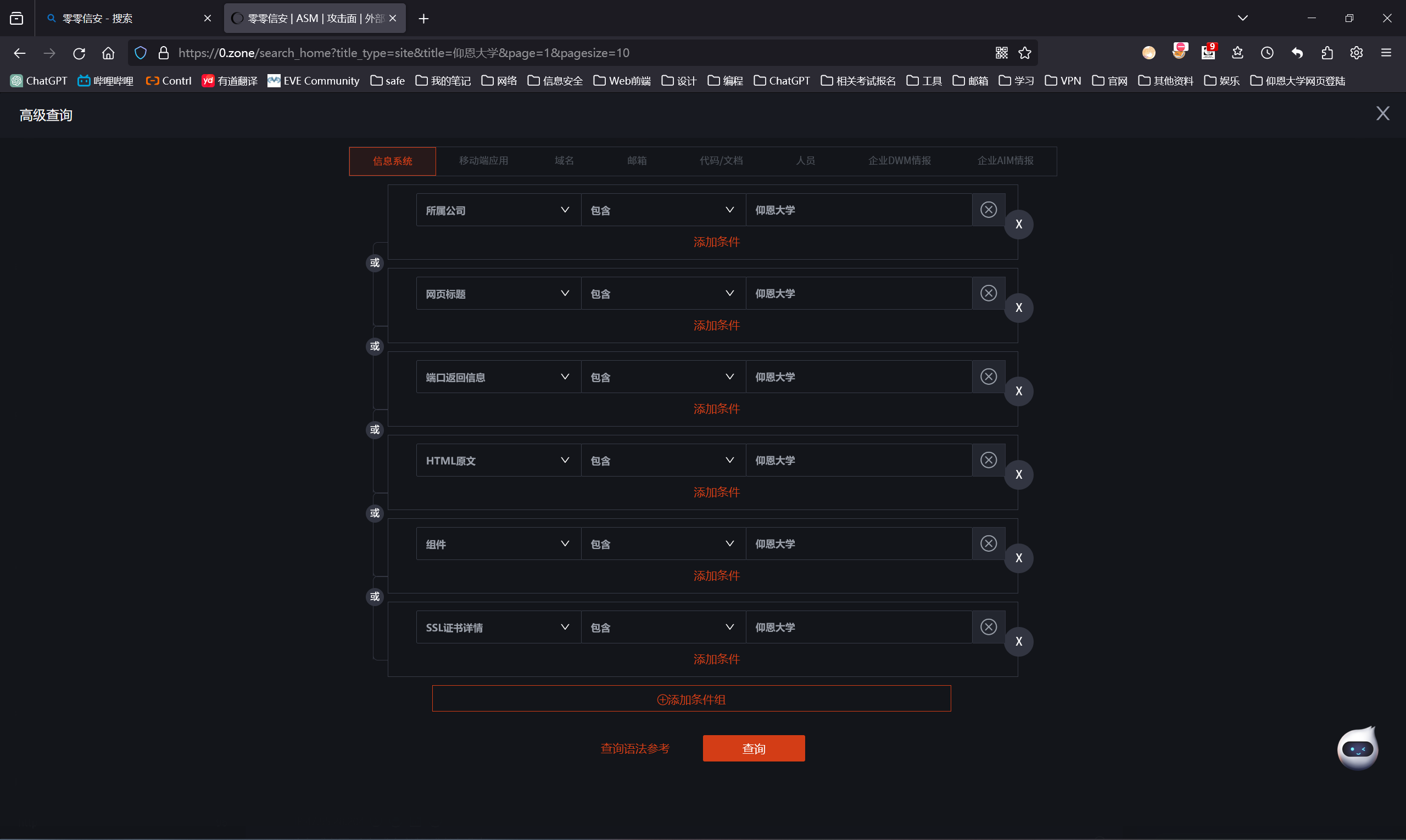Open the QR code icon in address bar
1406x840 pixels.
[1001, 53]
